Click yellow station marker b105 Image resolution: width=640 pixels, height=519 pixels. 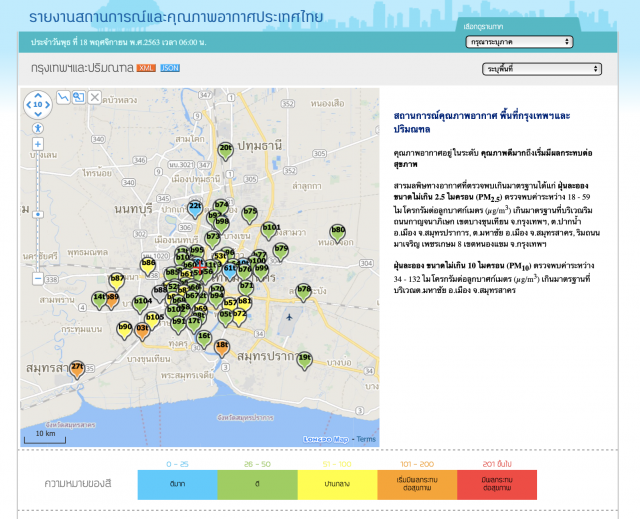(x=153, y=319)
